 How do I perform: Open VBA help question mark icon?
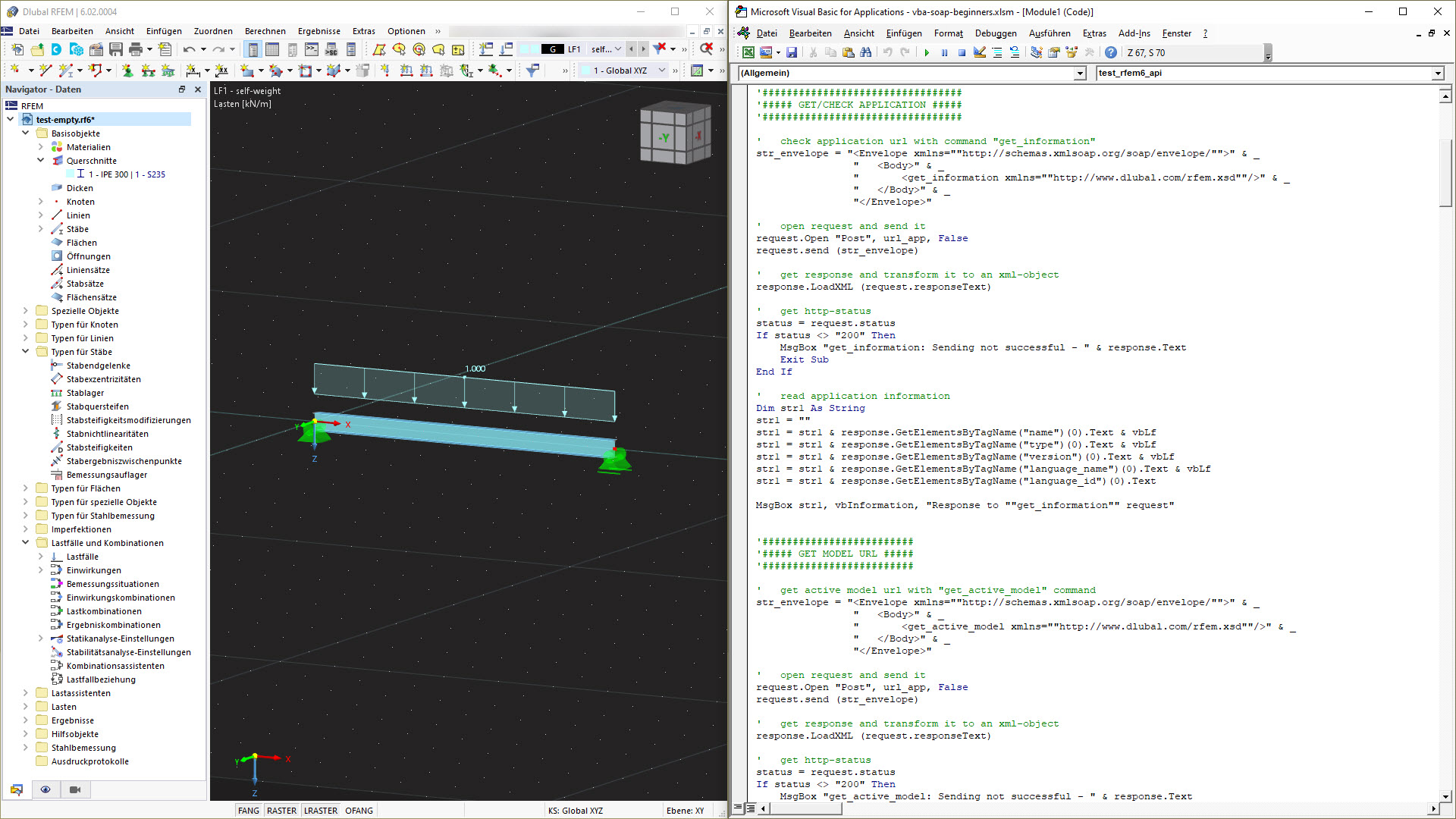click(x=1110, y=52)
